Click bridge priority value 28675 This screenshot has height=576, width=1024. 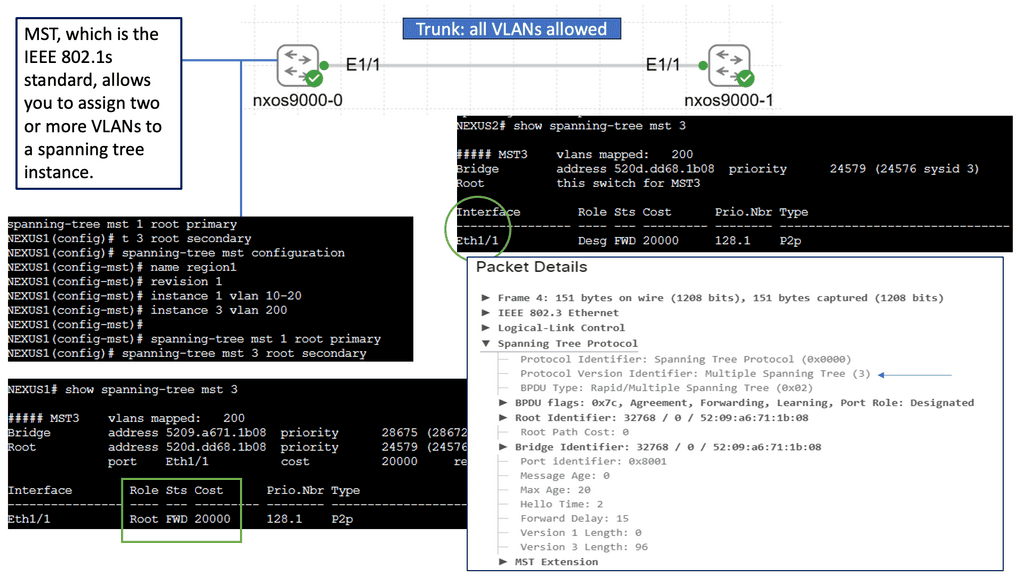coord(400,433)
